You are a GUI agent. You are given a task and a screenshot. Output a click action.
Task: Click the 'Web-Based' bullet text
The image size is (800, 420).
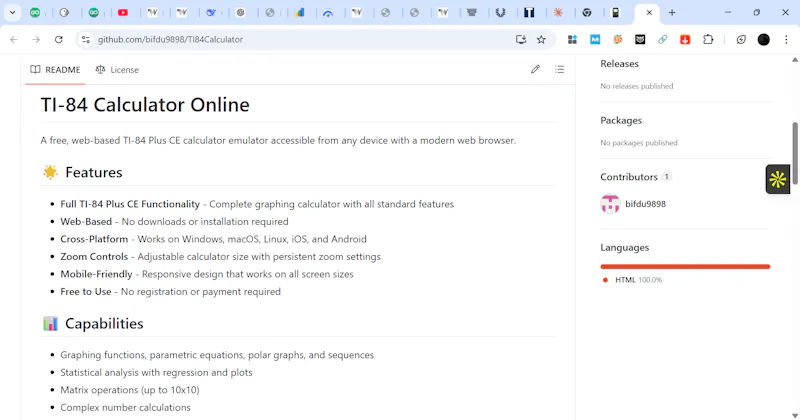(x=86, y=221)
